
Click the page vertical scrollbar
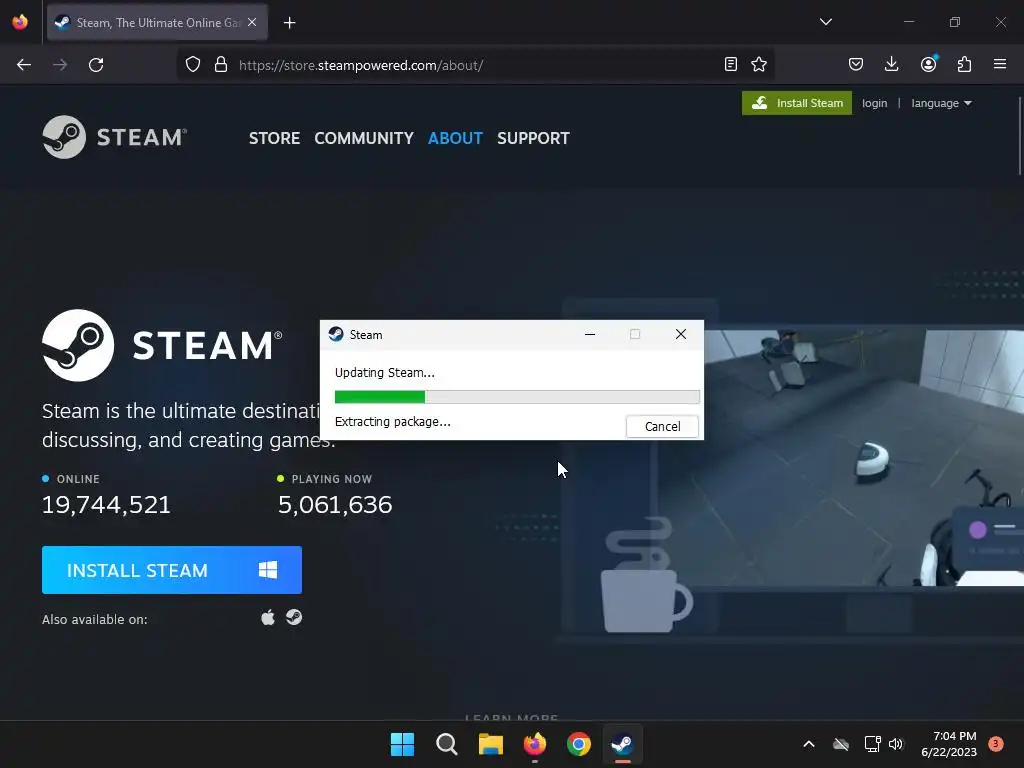click(x=1019, y=136)
